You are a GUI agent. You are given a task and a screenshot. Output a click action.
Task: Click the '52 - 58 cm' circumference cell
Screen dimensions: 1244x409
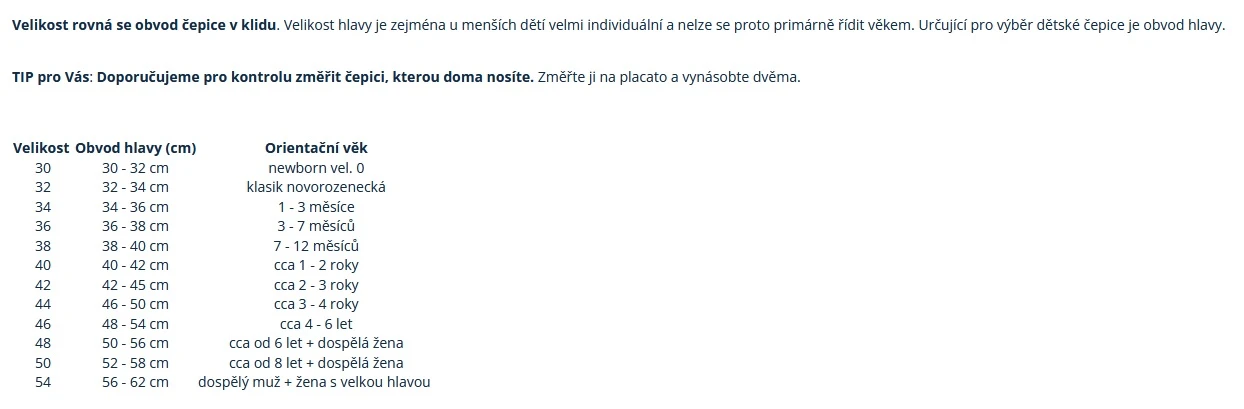pos(135,363)
